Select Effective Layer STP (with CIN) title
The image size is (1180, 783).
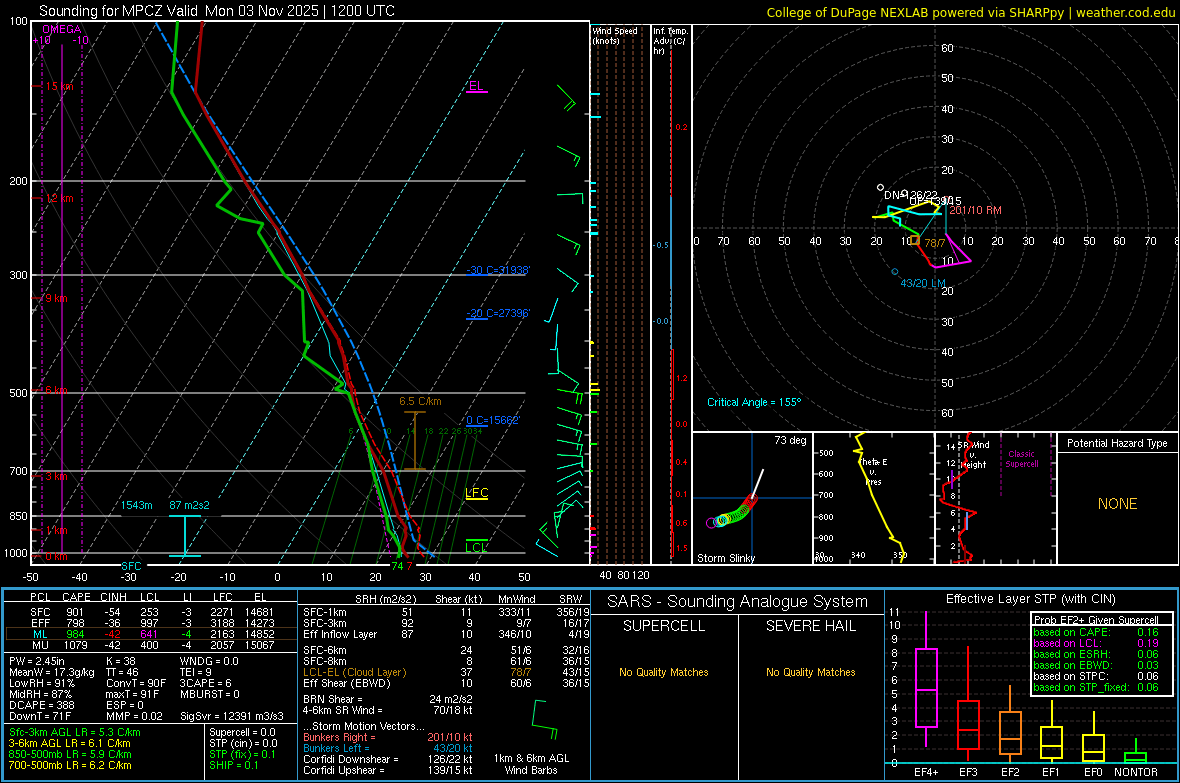[x=1030, y=599]
